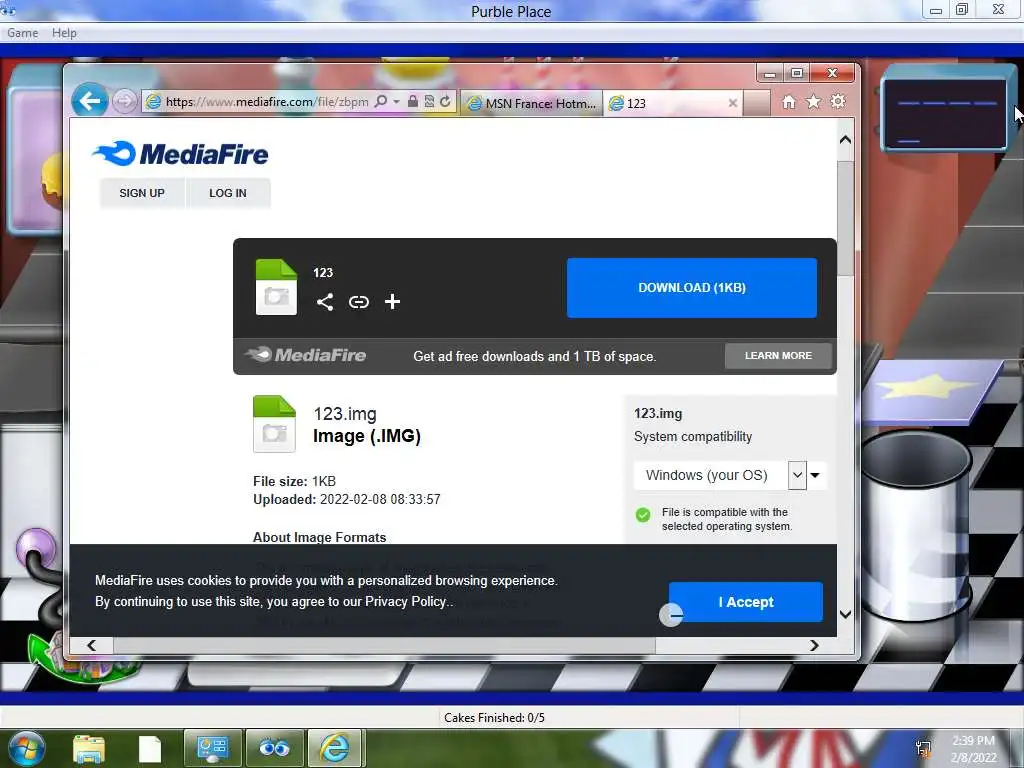Open a new blank tab
This screenshot has height=768, width=1024.
tap(757, 103)
